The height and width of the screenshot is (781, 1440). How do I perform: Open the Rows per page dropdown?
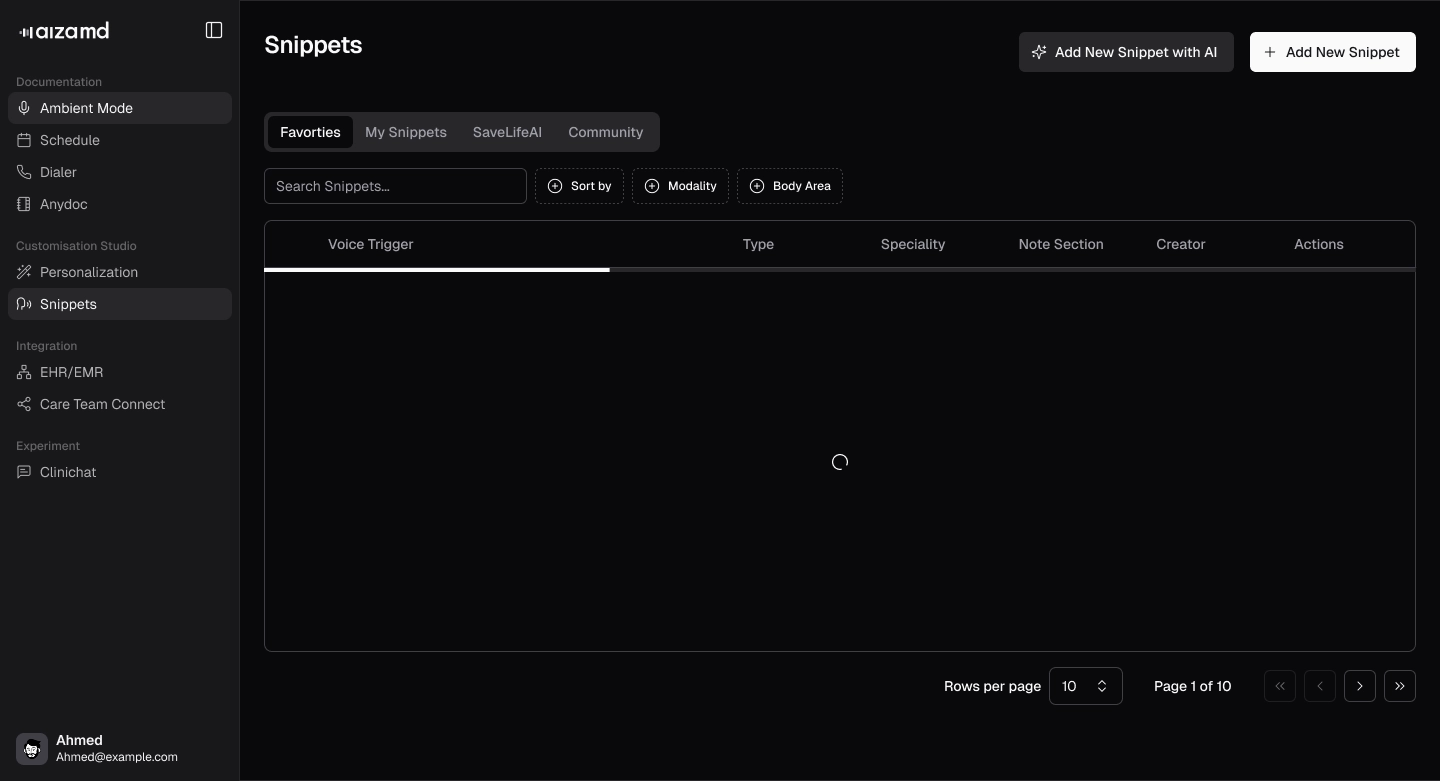pos(1086,686)
